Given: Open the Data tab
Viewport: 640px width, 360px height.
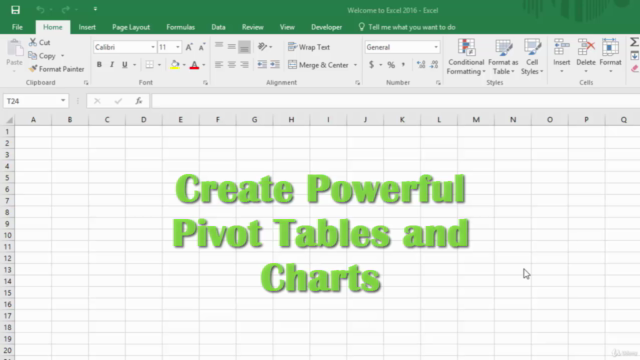Looking at the screenshot, I should coord(218,27).
